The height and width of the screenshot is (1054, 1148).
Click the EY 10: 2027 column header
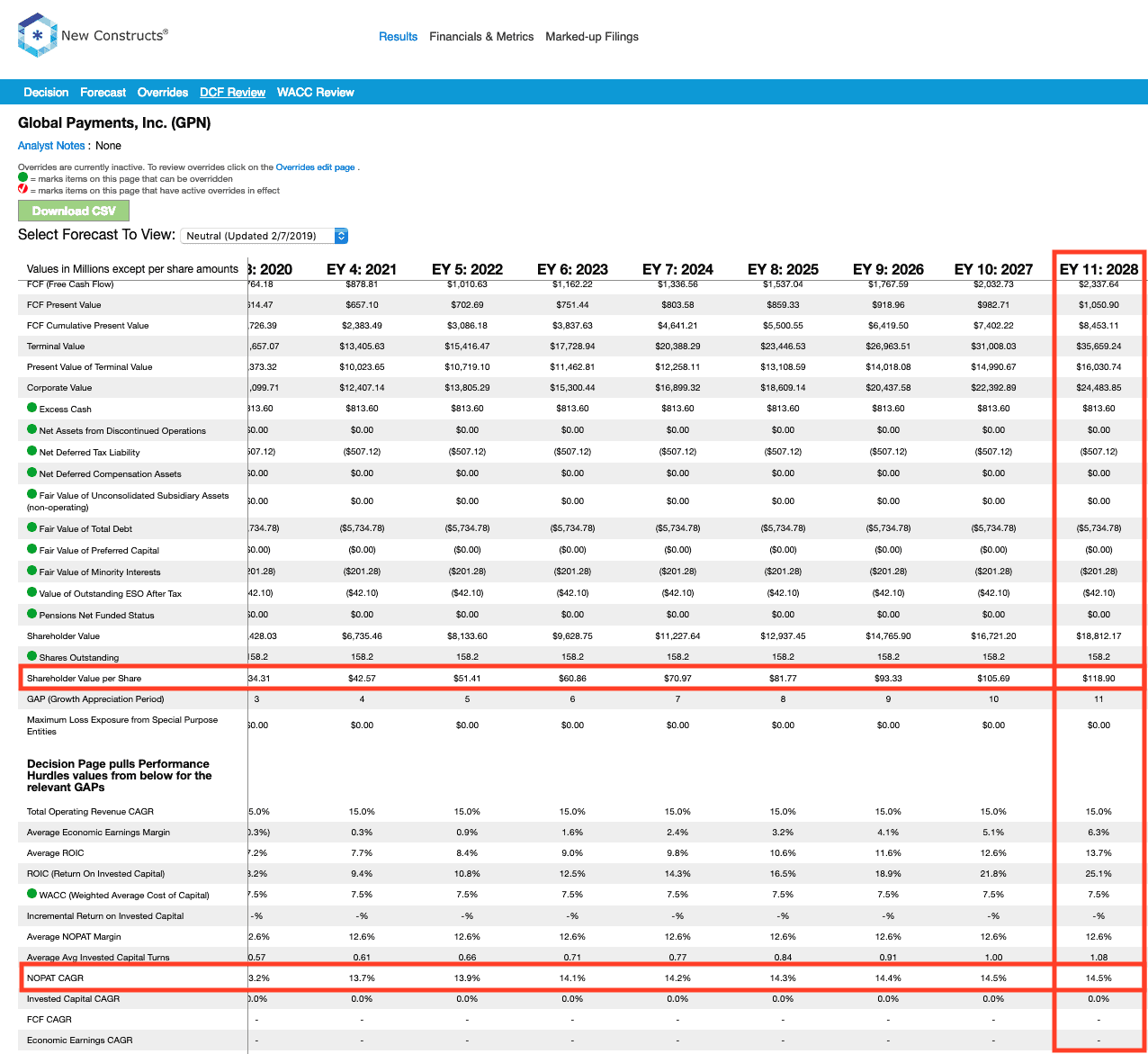[x=993, y=269]
